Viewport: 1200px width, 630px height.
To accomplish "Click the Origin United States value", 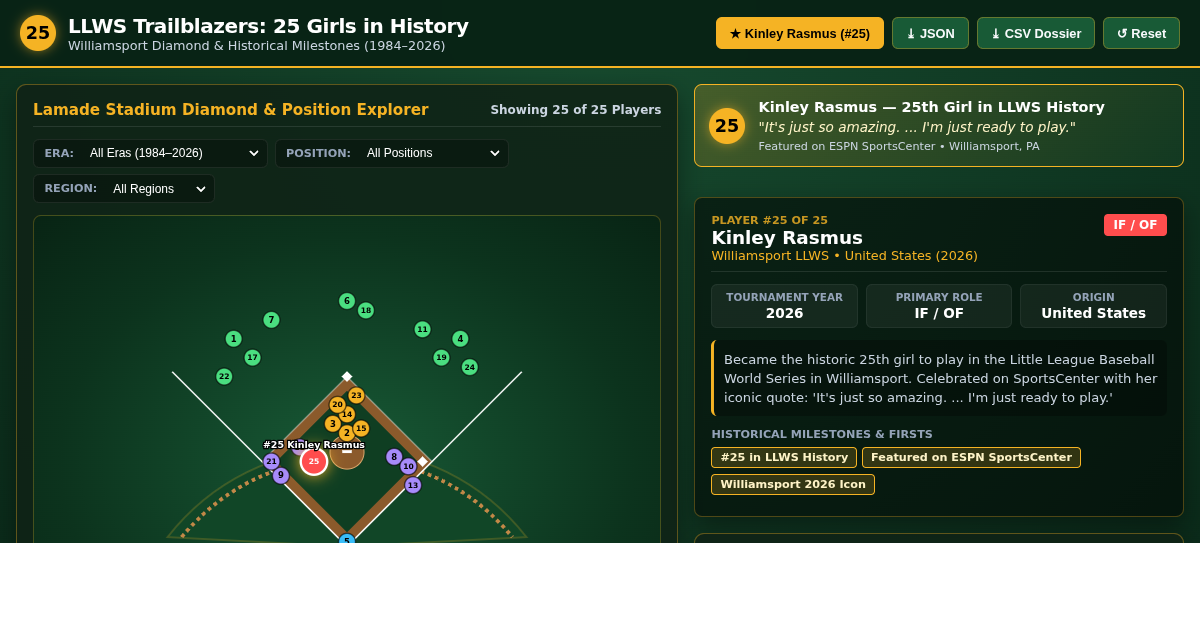I will 1093,313.
